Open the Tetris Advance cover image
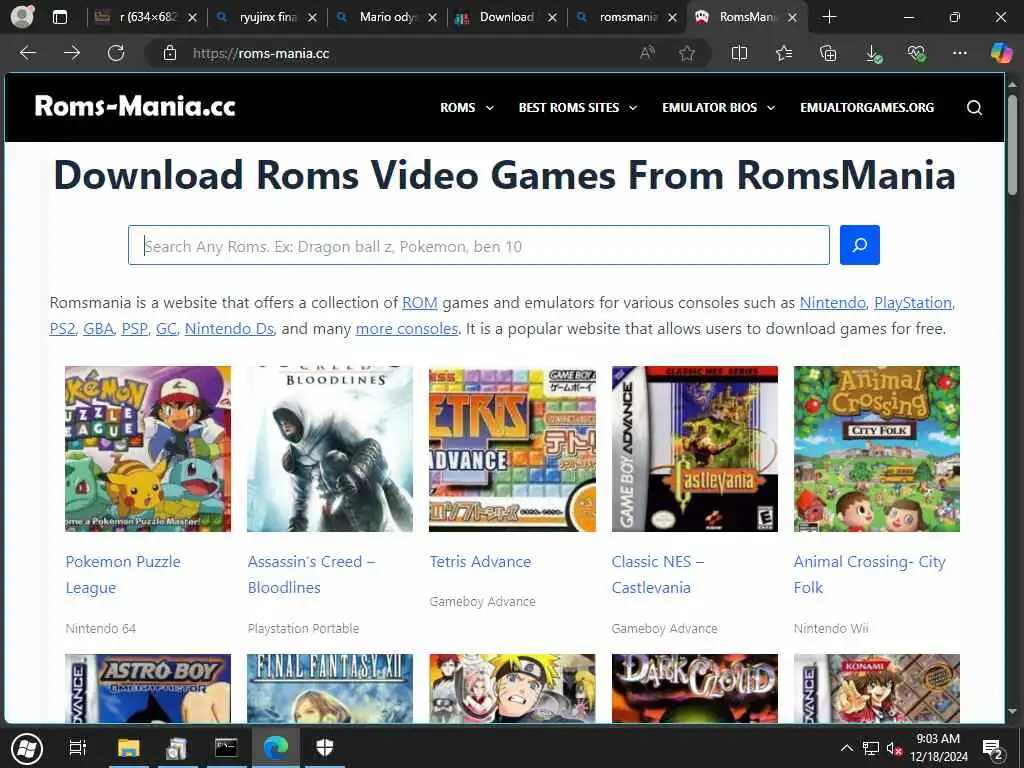The image size is (1024, 768). (512, 449)
